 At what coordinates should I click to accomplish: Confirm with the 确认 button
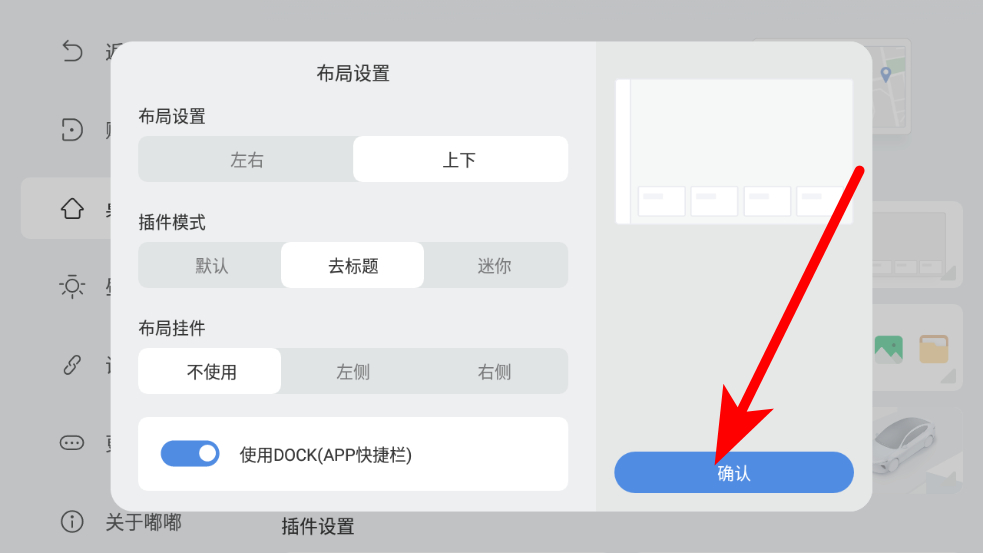(733, 472)
